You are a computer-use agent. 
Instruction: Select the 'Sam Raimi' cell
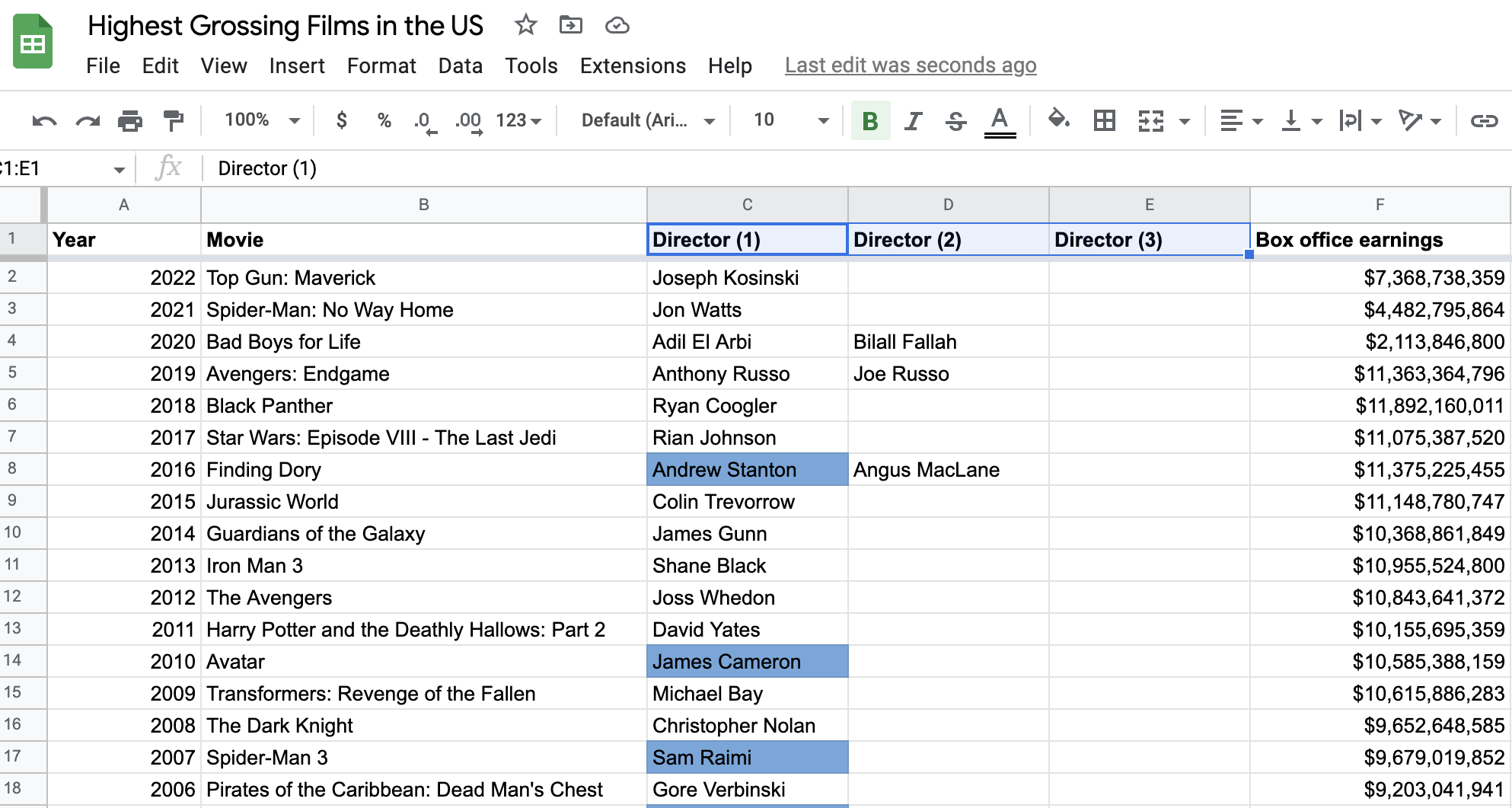[x=747, y=757]
